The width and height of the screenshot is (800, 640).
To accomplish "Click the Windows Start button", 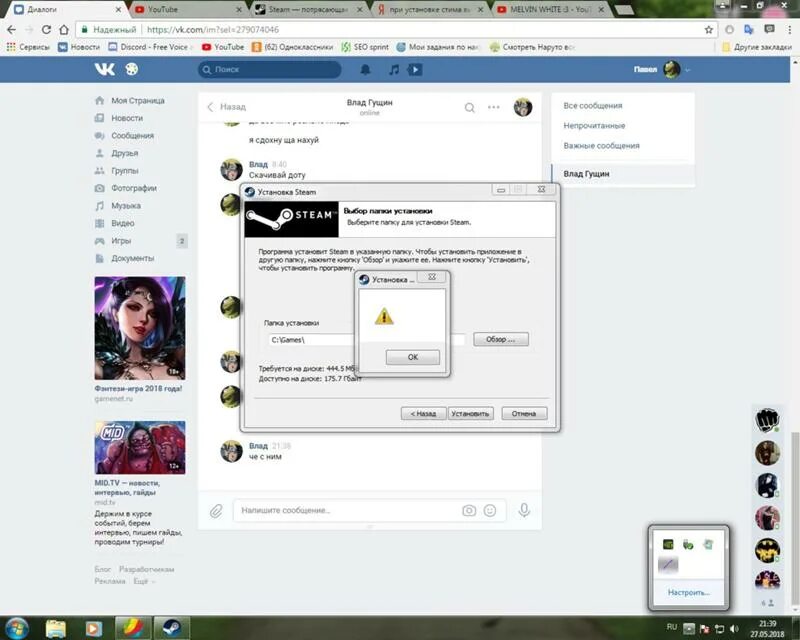I will 17,627.
